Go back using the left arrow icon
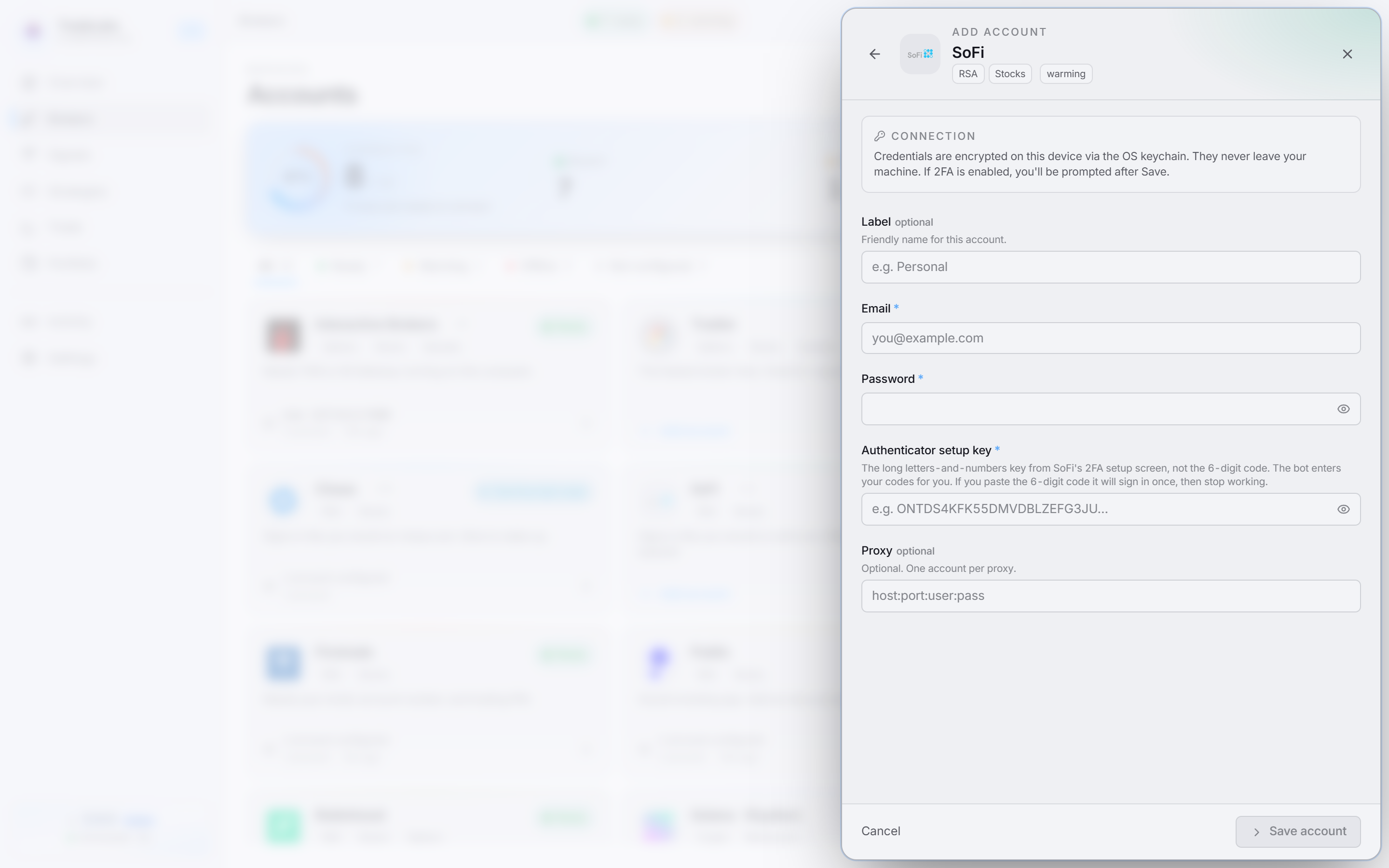Viewport: 1389px width, 868px height. [x=874, y=54]
